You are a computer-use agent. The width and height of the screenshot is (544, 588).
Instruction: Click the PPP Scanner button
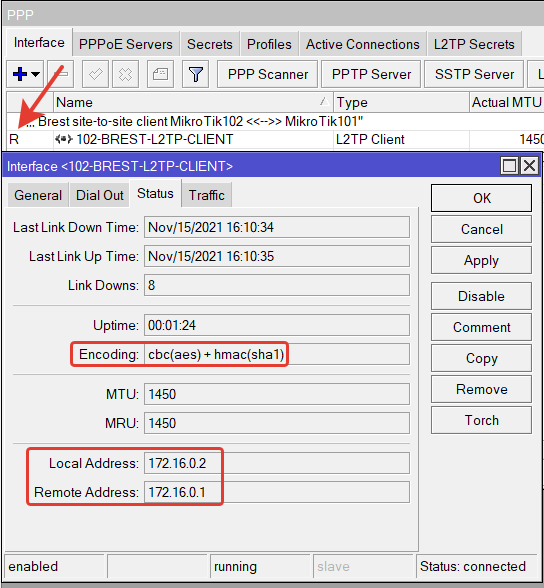coord(268,74)
